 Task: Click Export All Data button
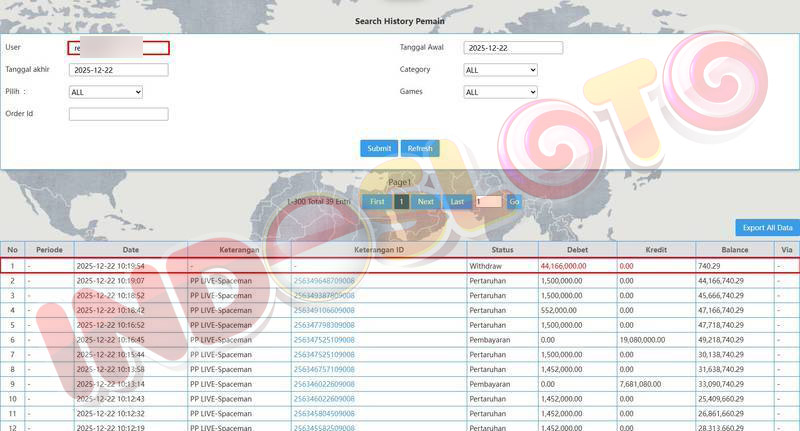767,228
